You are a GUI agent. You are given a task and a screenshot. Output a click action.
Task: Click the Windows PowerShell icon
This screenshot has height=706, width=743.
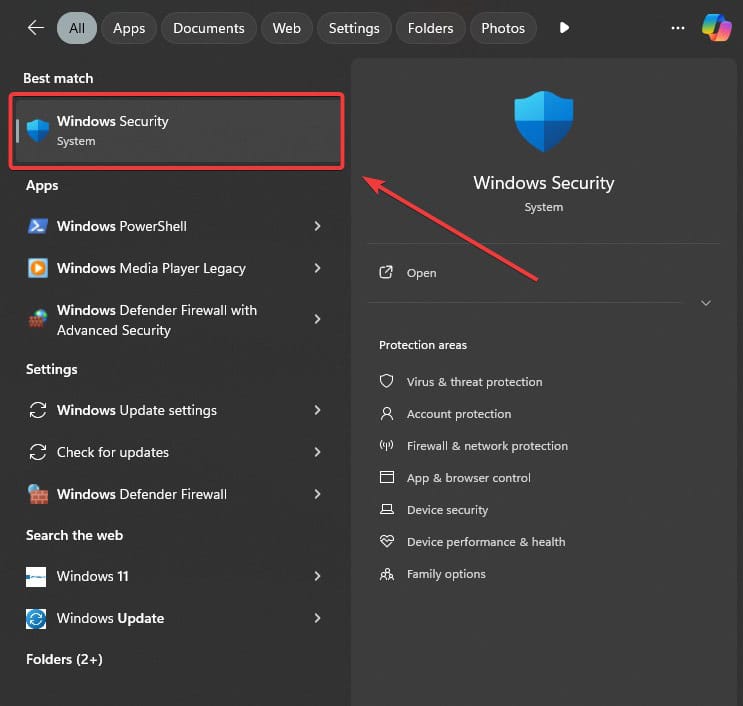(x=37, y=226)
